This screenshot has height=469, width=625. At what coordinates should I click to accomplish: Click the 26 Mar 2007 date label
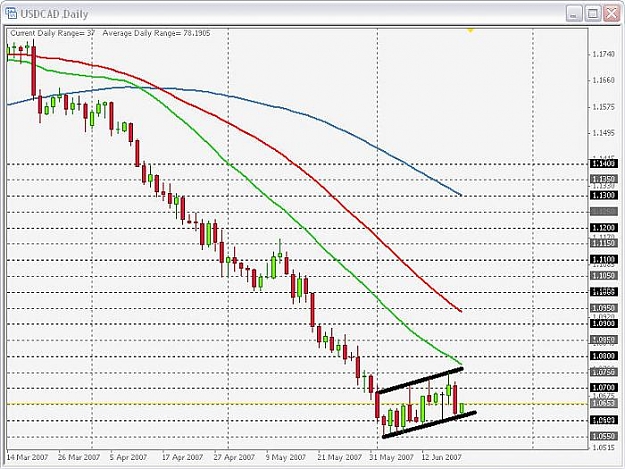pyautogui.click(x=79, y=457)
